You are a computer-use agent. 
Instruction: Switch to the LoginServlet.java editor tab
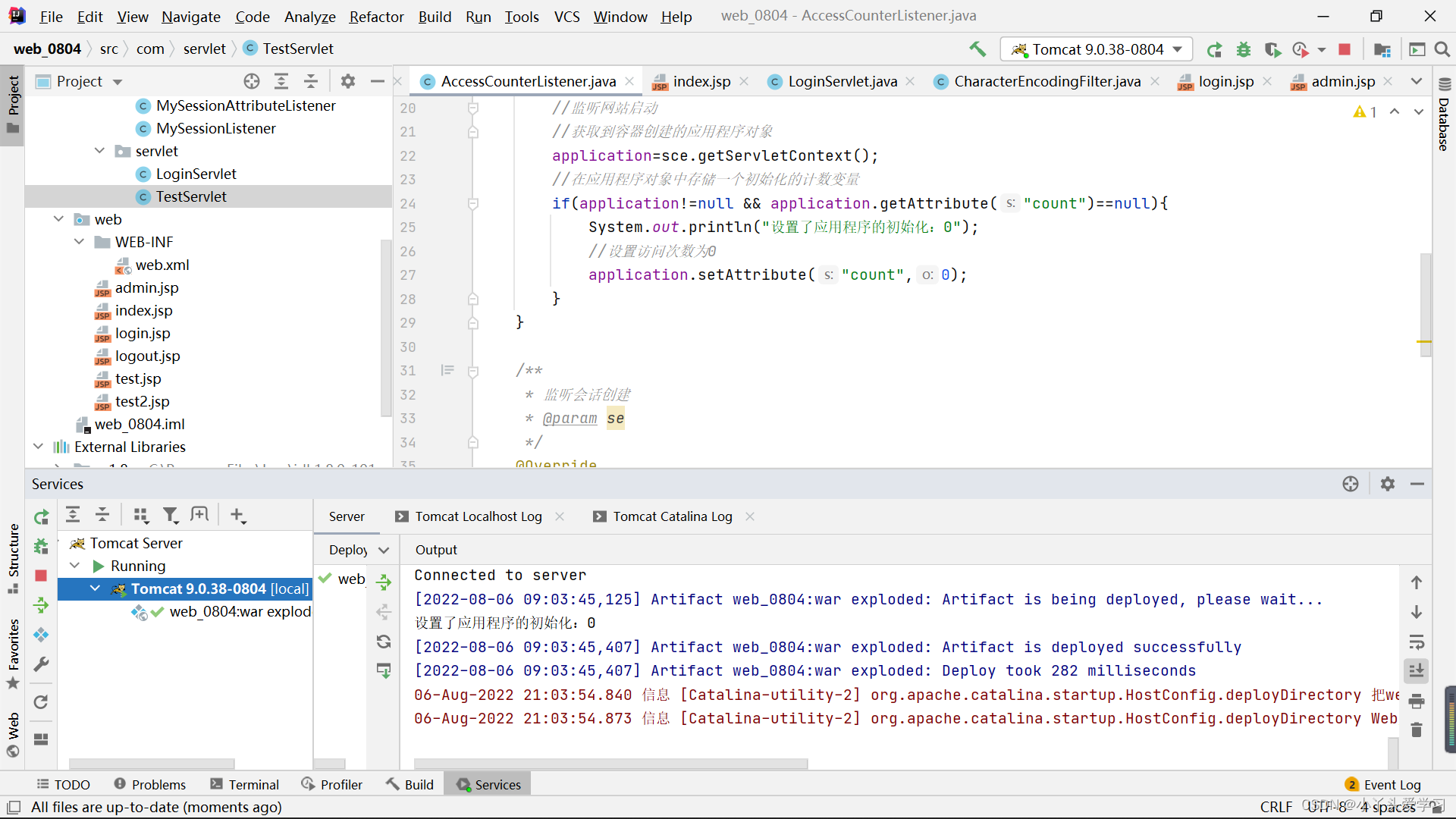(x=842, y=81)
